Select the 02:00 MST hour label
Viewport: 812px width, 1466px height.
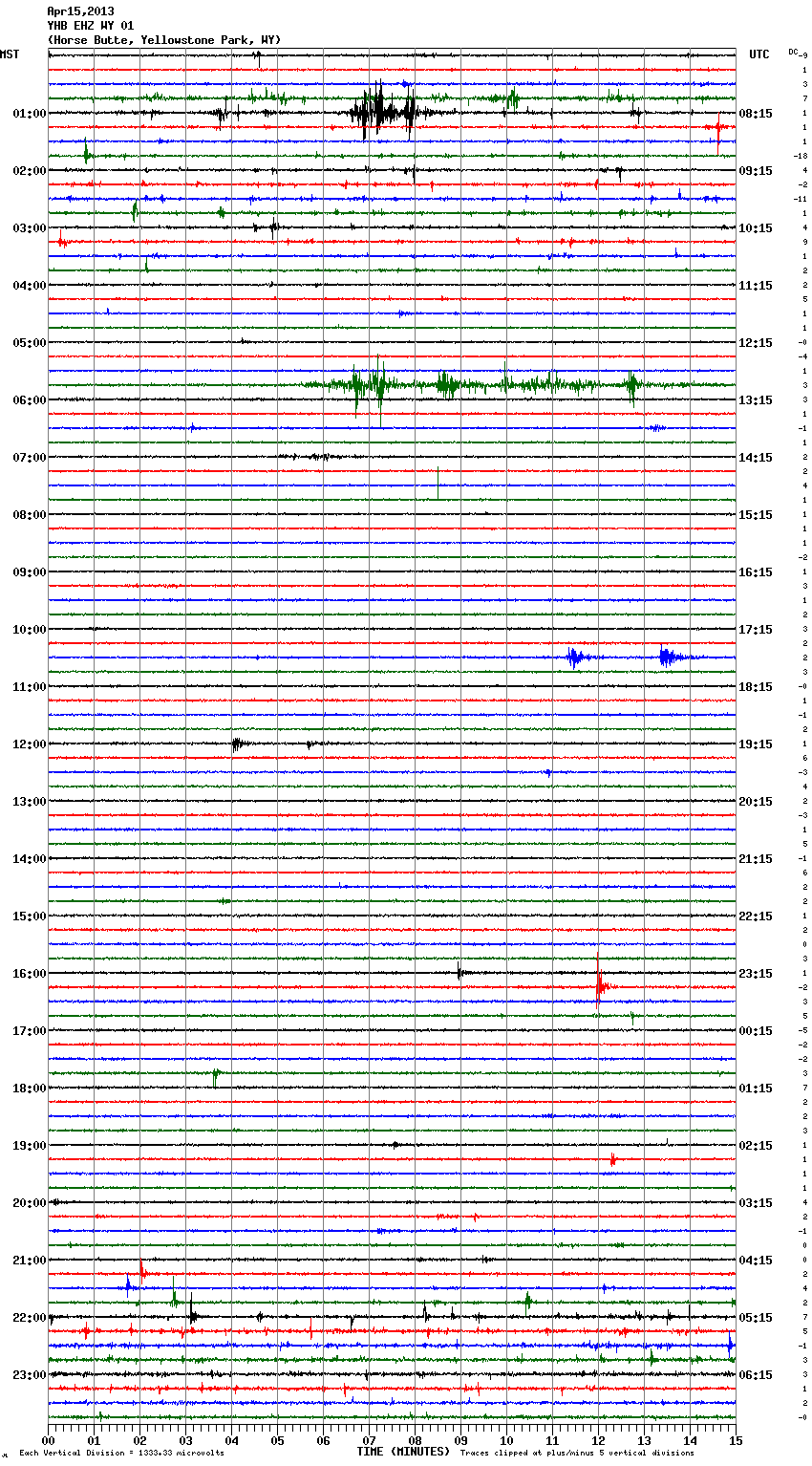(30, 171)
